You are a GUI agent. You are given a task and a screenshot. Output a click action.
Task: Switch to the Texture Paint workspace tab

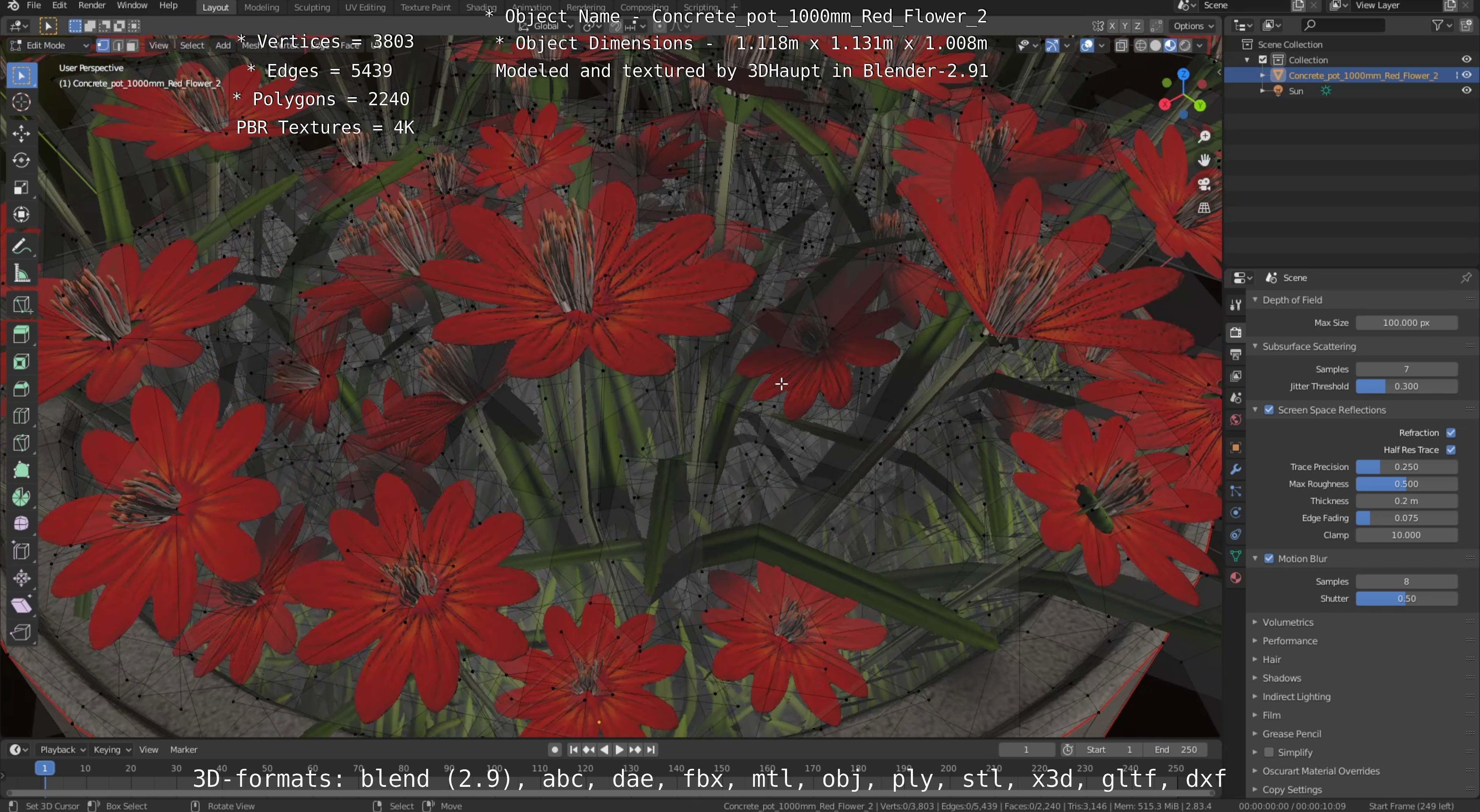(x=426, y=7)
